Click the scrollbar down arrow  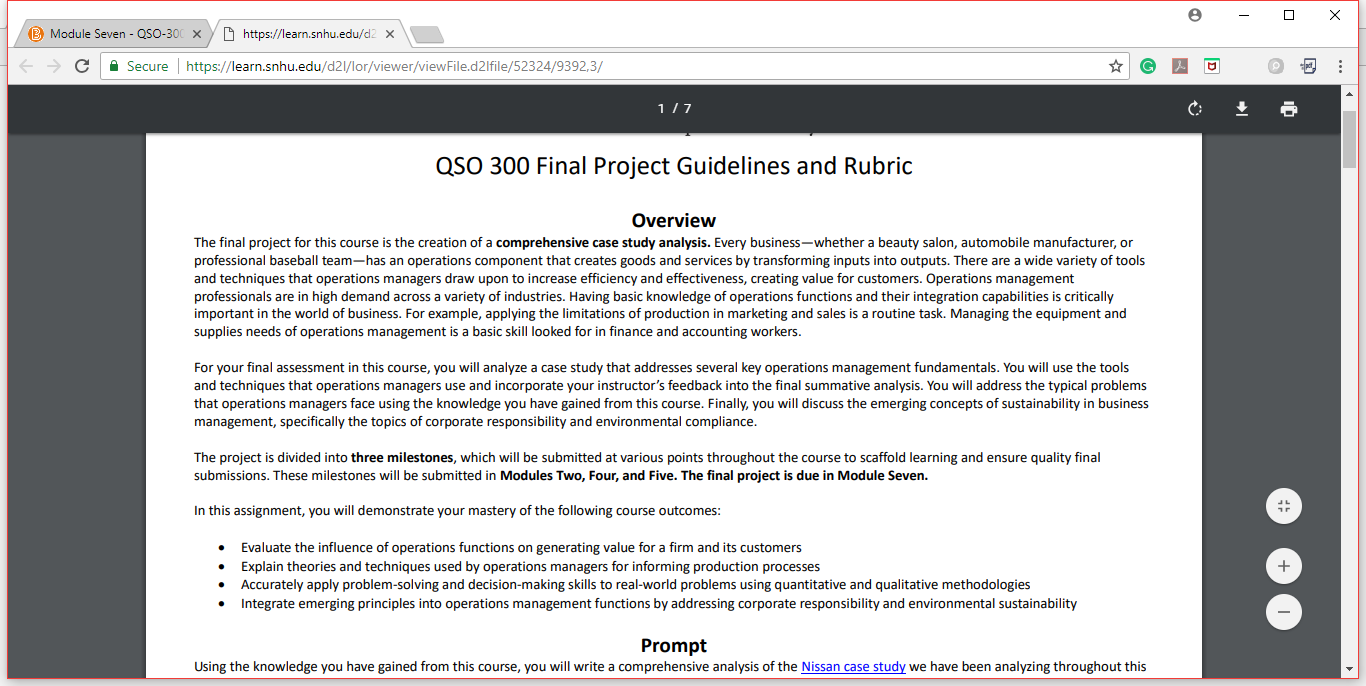(1350, 669)
